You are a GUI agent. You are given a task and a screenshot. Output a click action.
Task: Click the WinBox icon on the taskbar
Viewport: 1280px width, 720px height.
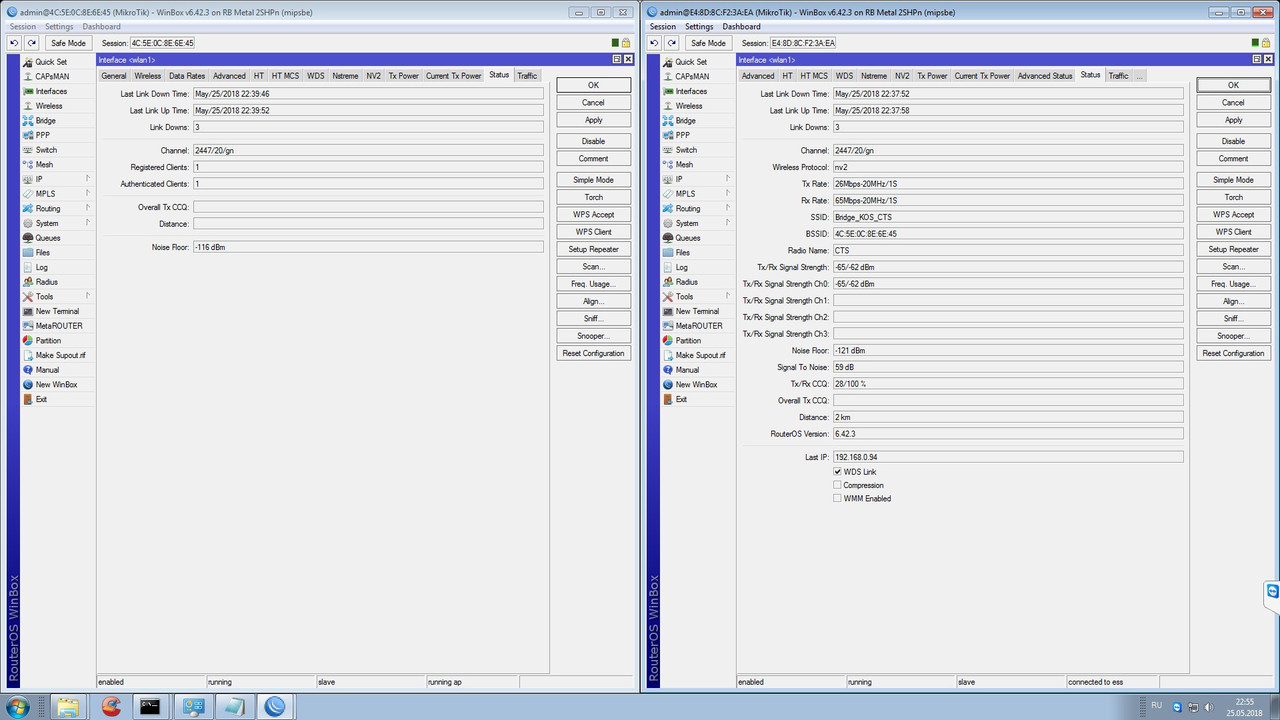(274, 707)
